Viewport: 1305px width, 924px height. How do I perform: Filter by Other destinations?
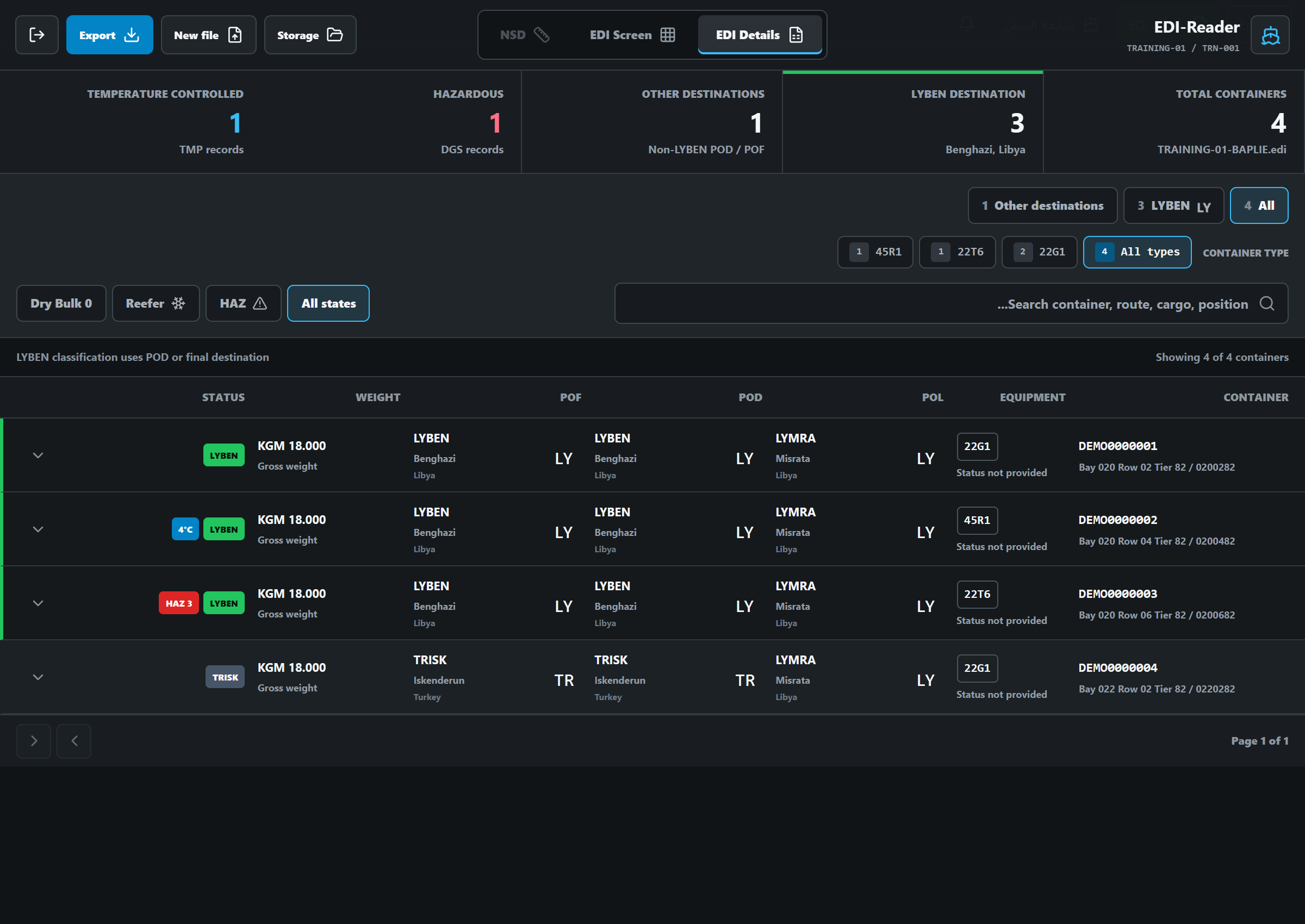[1042, 205]
